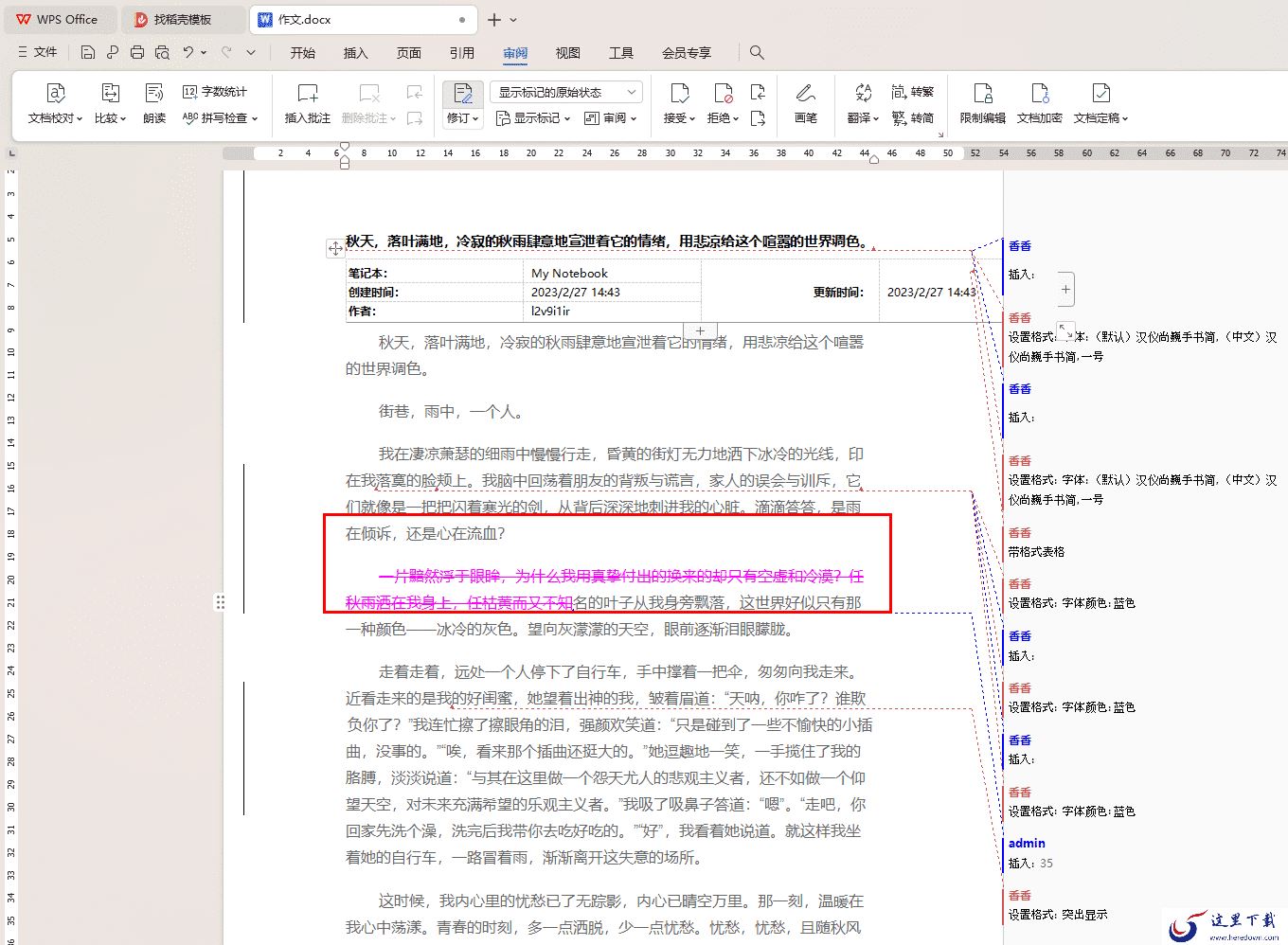The height and width of the screenshot is (945, 1288).
Task: Expand the undo history dropdown arrow
Action: pyautogui.click(x=204, y=53)
